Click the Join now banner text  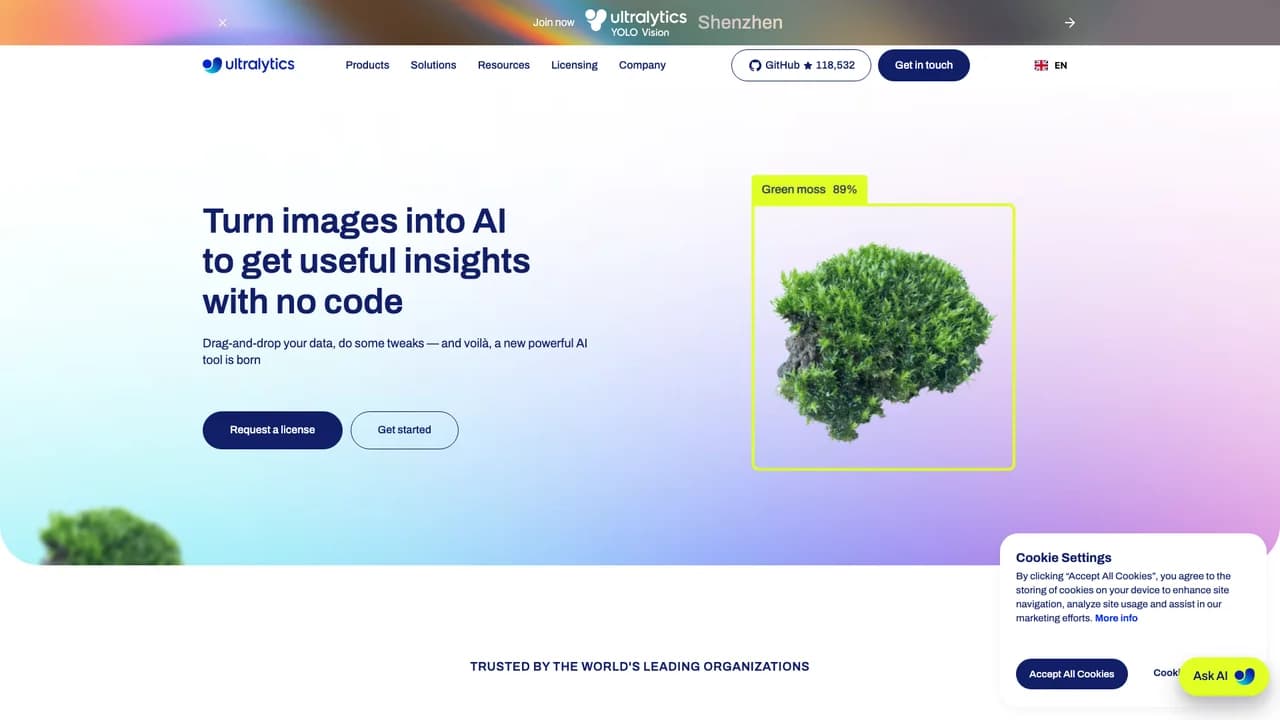(554, 22)
